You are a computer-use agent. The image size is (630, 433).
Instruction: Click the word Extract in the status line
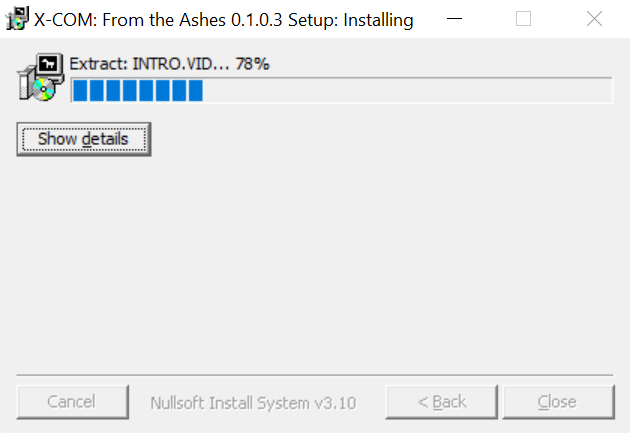[98, 64]
